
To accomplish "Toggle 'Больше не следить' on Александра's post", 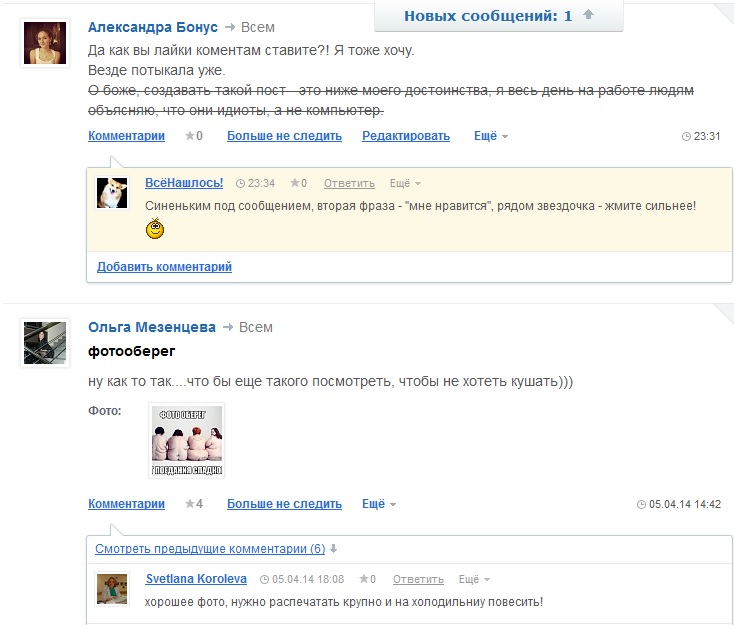I will point(284,136).
